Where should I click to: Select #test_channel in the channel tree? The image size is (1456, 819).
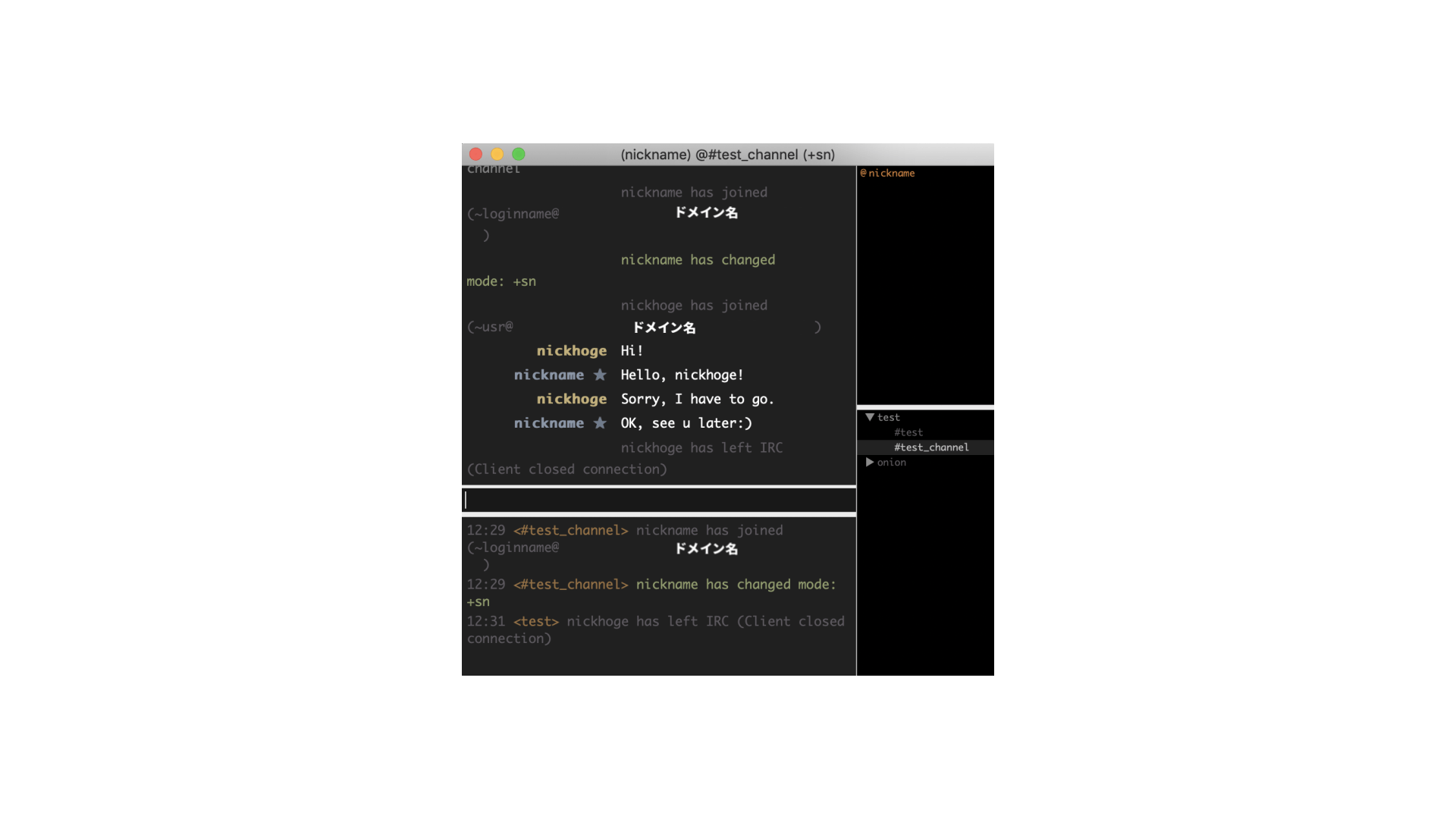pos(931,447)
